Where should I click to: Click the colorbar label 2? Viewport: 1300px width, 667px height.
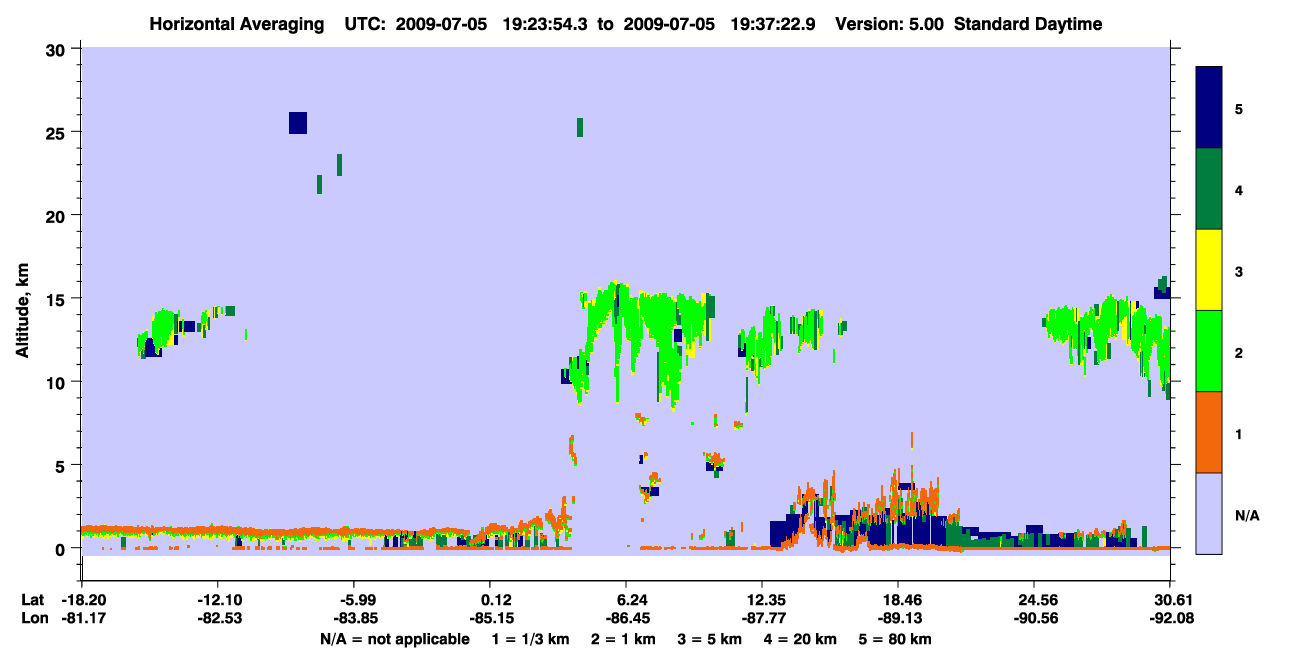tap(1238, 352)
